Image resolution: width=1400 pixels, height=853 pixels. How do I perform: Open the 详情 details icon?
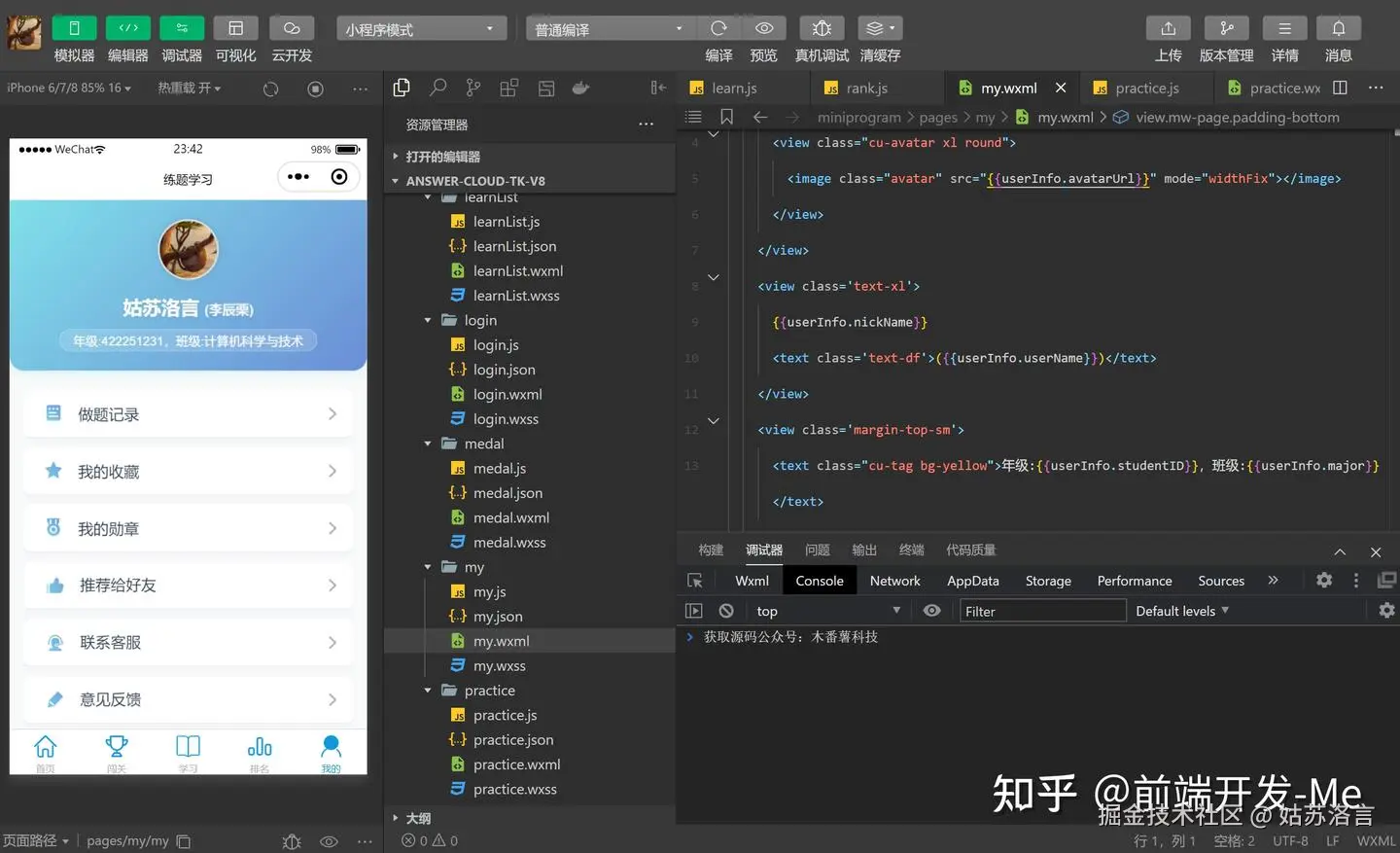tap(1285, 28)
